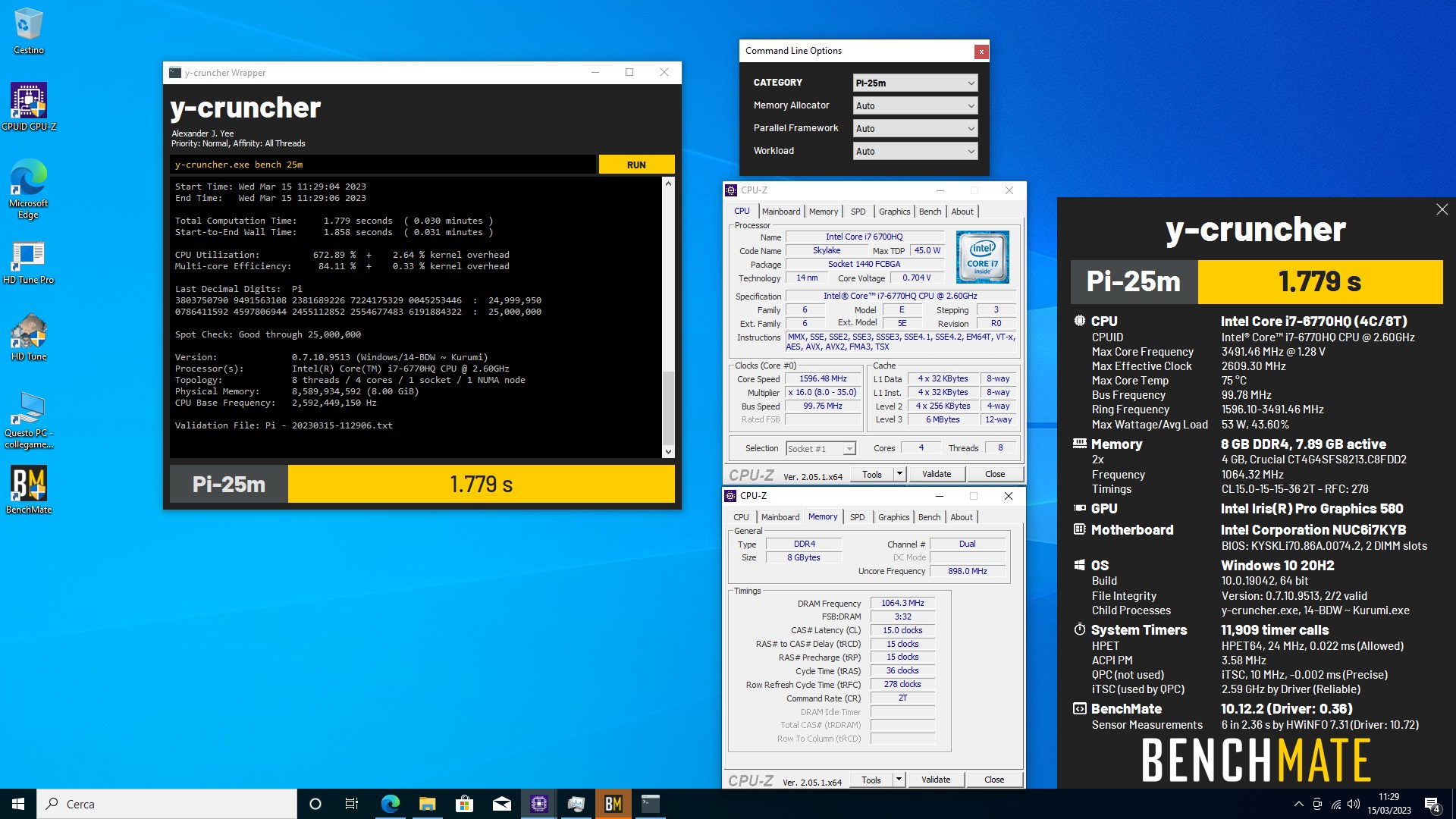The width and height of the screenshot is (1456, 819).
Task: Switch to CPU-Z purple taskbar icon
Action: tap(539, 804)
